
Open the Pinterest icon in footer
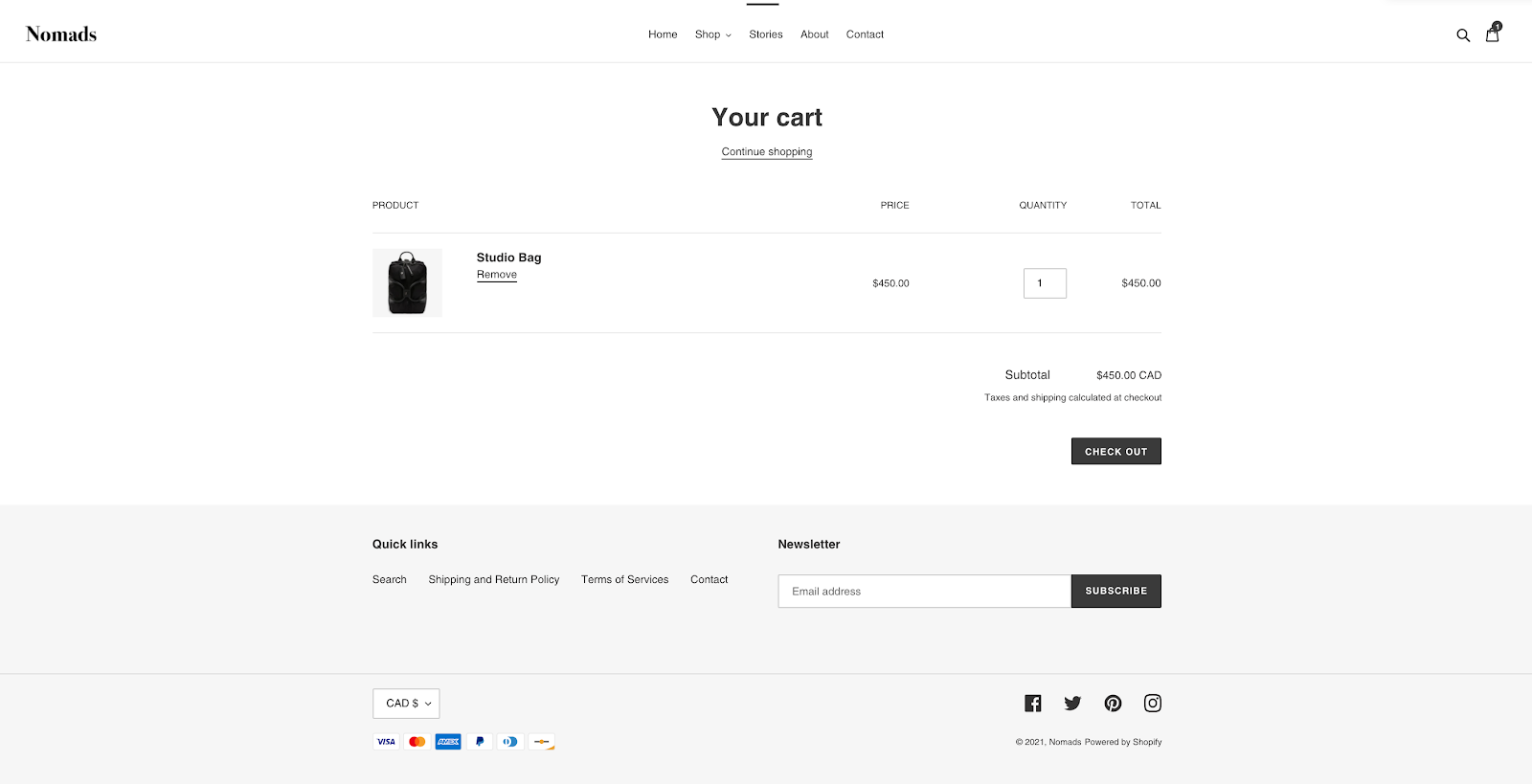pyautogui.click(x=1113, y=704)
